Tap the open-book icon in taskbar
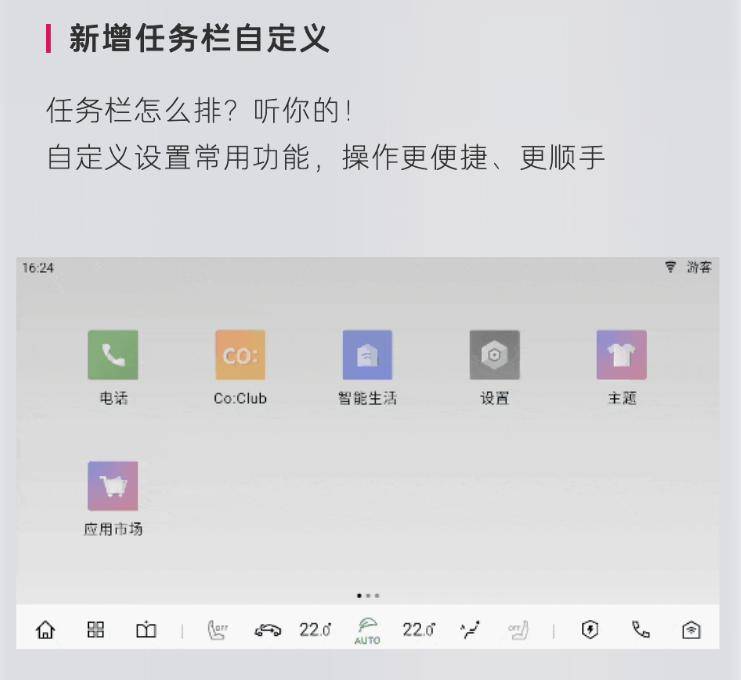This screenshot has height=680, width=741. coord(146,630)
